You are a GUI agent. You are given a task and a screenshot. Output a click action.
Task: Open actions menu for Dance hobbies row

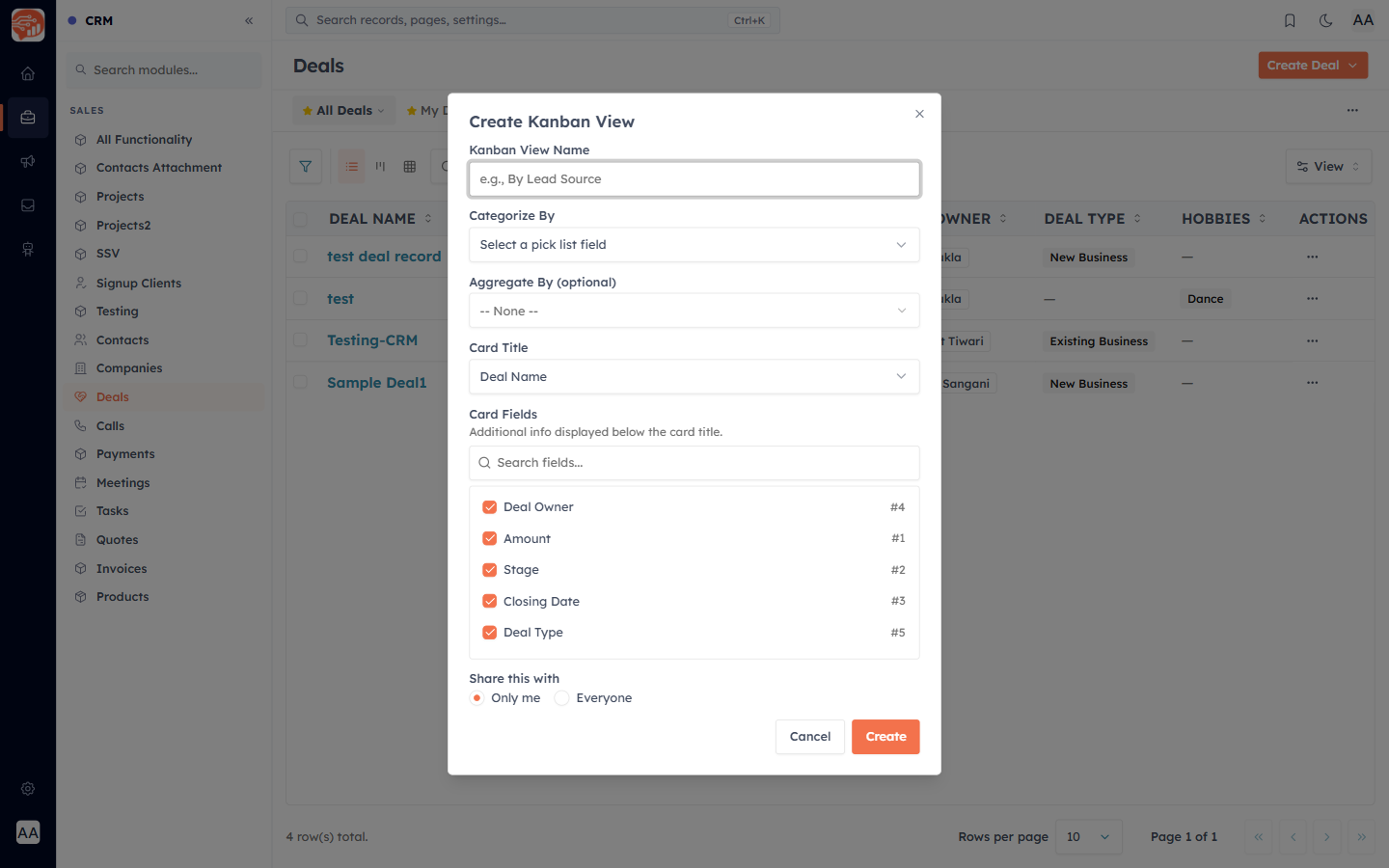click(1312, 299)
